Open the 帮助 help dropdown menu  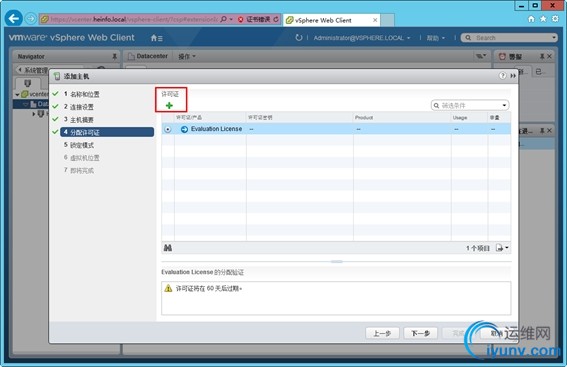pyautogui.click(x=435, y=38)
